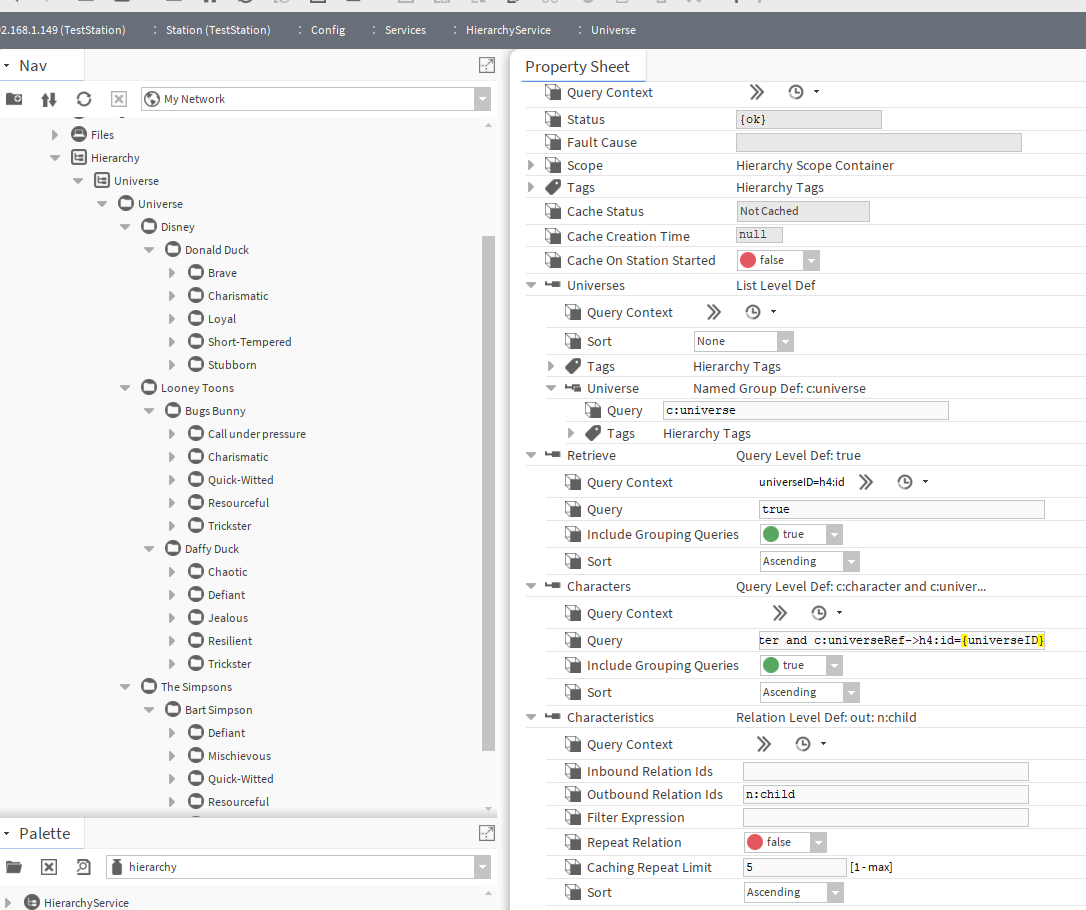This screenshot has height=910, width=1086.
Task: Click the clock icon in Retrieve Query Context
Action: (904, 482)
